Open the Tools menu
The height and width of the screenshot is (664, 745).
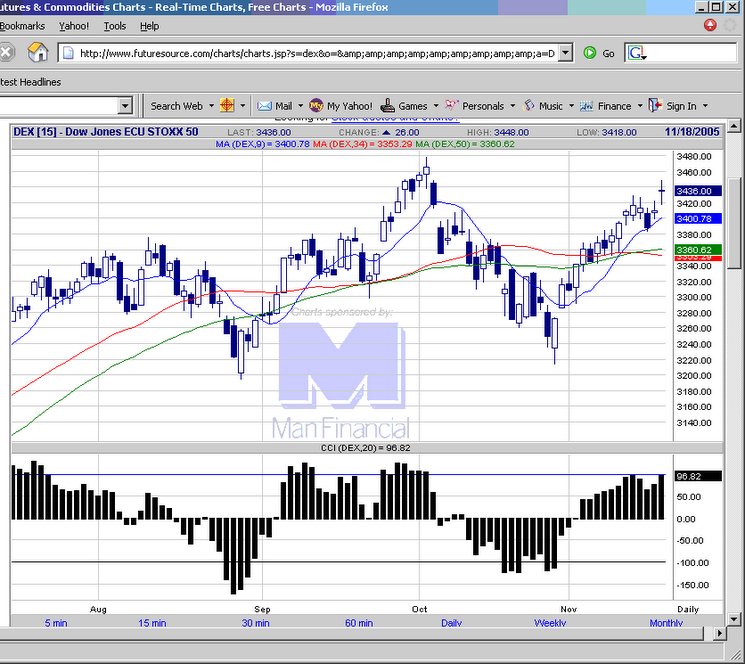pos(115,26)
